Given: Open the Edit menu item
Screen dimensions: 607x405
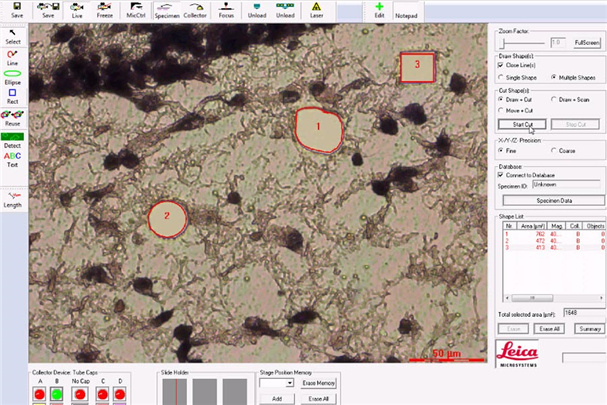Looking at the screenshot, I should tap(378, 11).
